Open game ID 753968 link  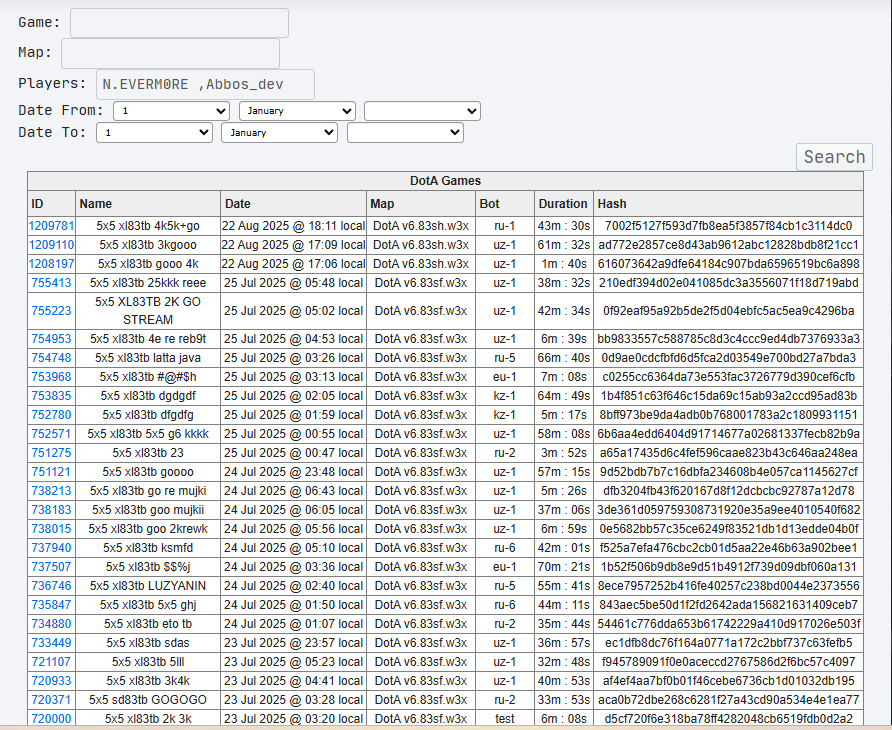pyautogui.click(x=51, y=377)
